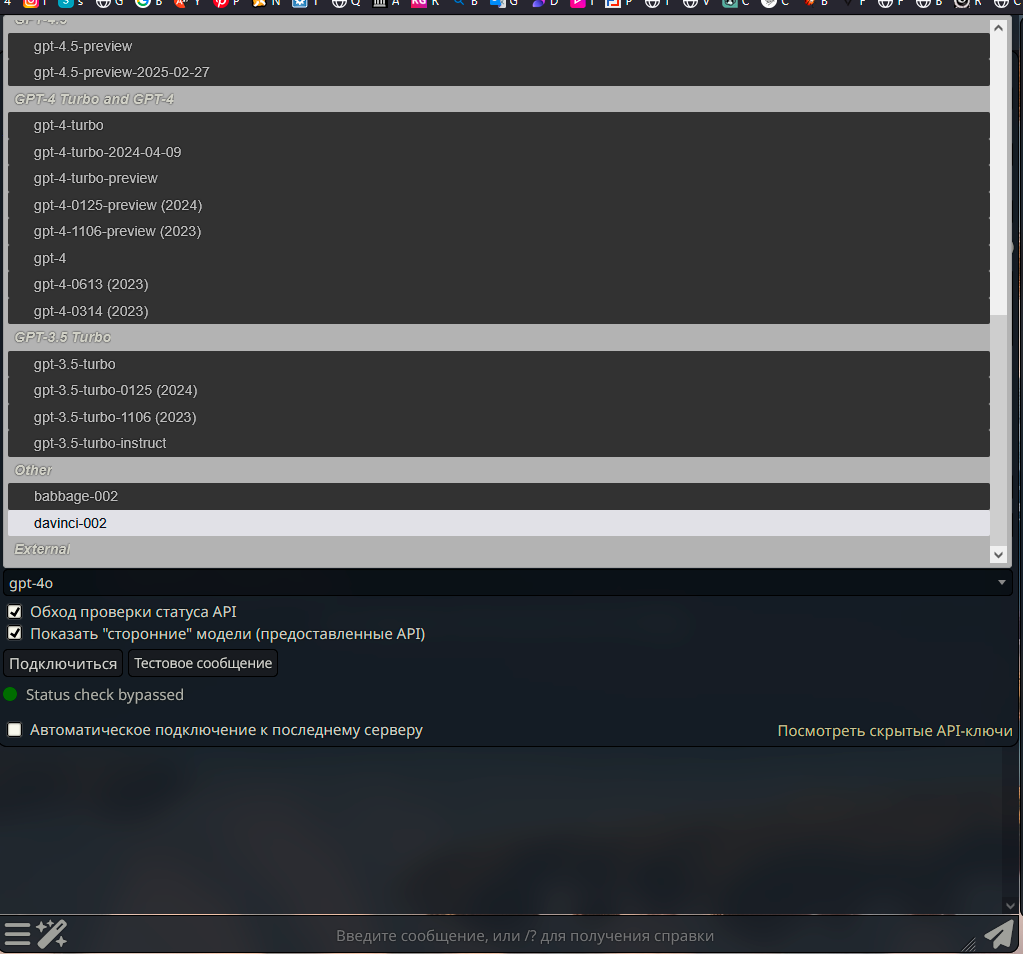Open the hamburger options menu icon

coord(18,934)
